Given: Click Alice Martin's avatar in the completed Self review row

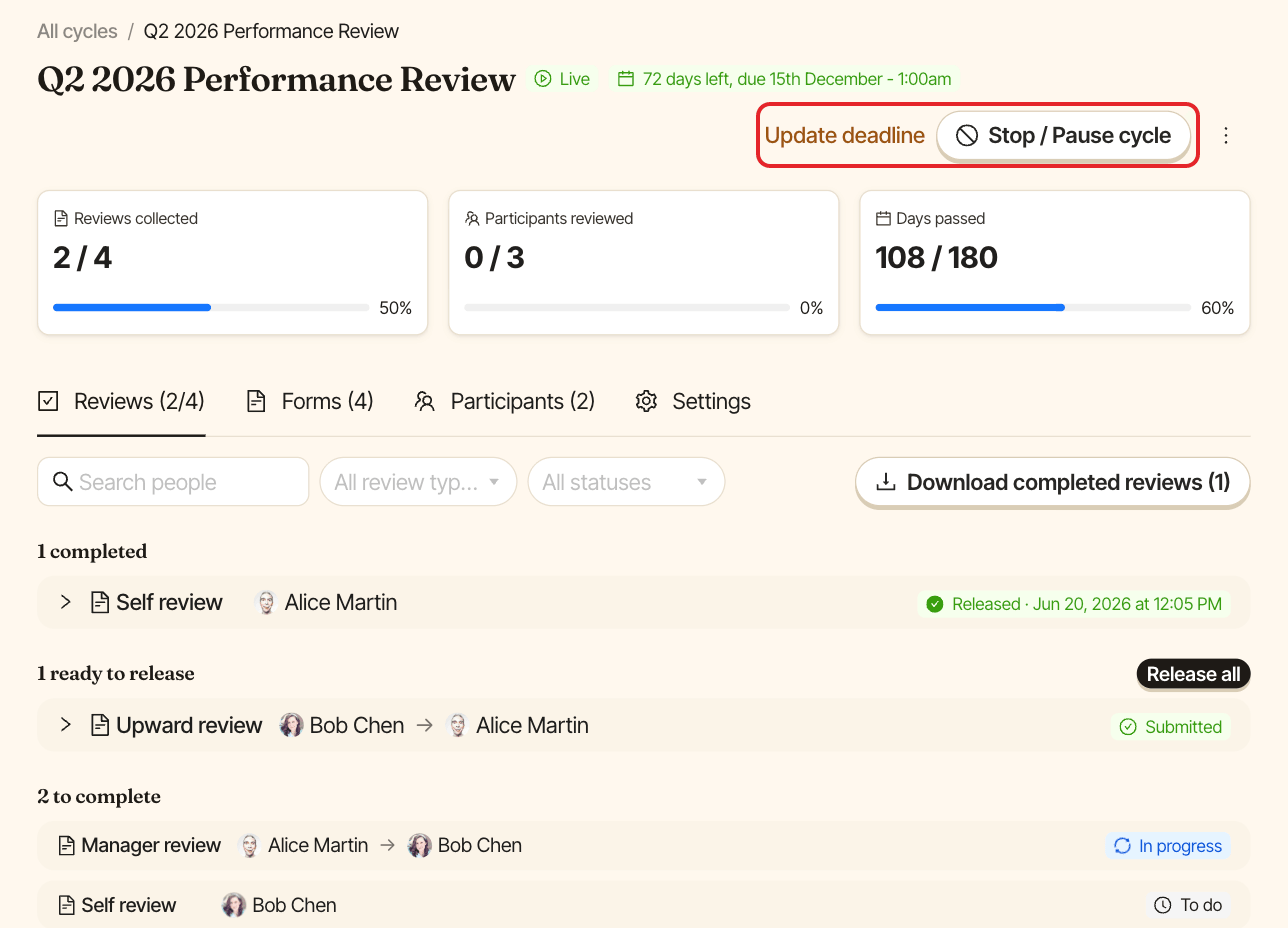Looking at the screenshot, I should pos(266,603).
